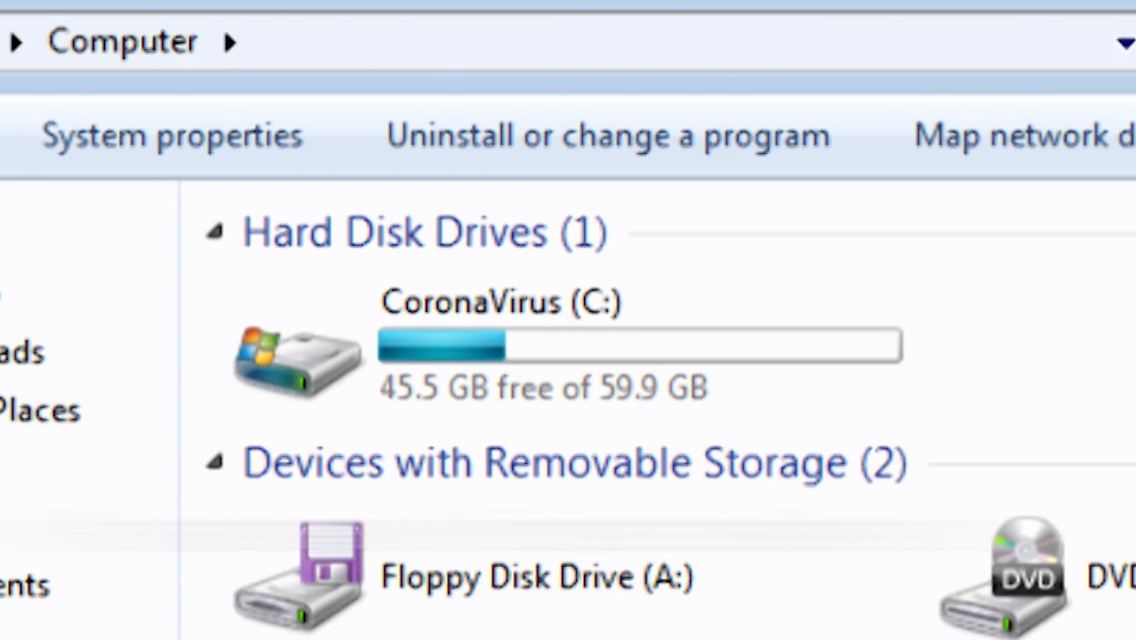
Task: Open the CoronaVirus (C:) drive icon
Action: coord(297,361)
